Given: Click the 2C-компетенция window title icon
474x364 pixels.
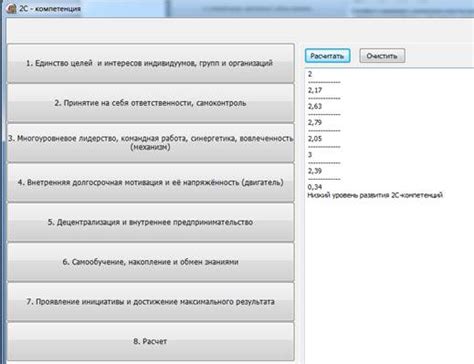Looking at the screenshot, I should pos(11,8).
